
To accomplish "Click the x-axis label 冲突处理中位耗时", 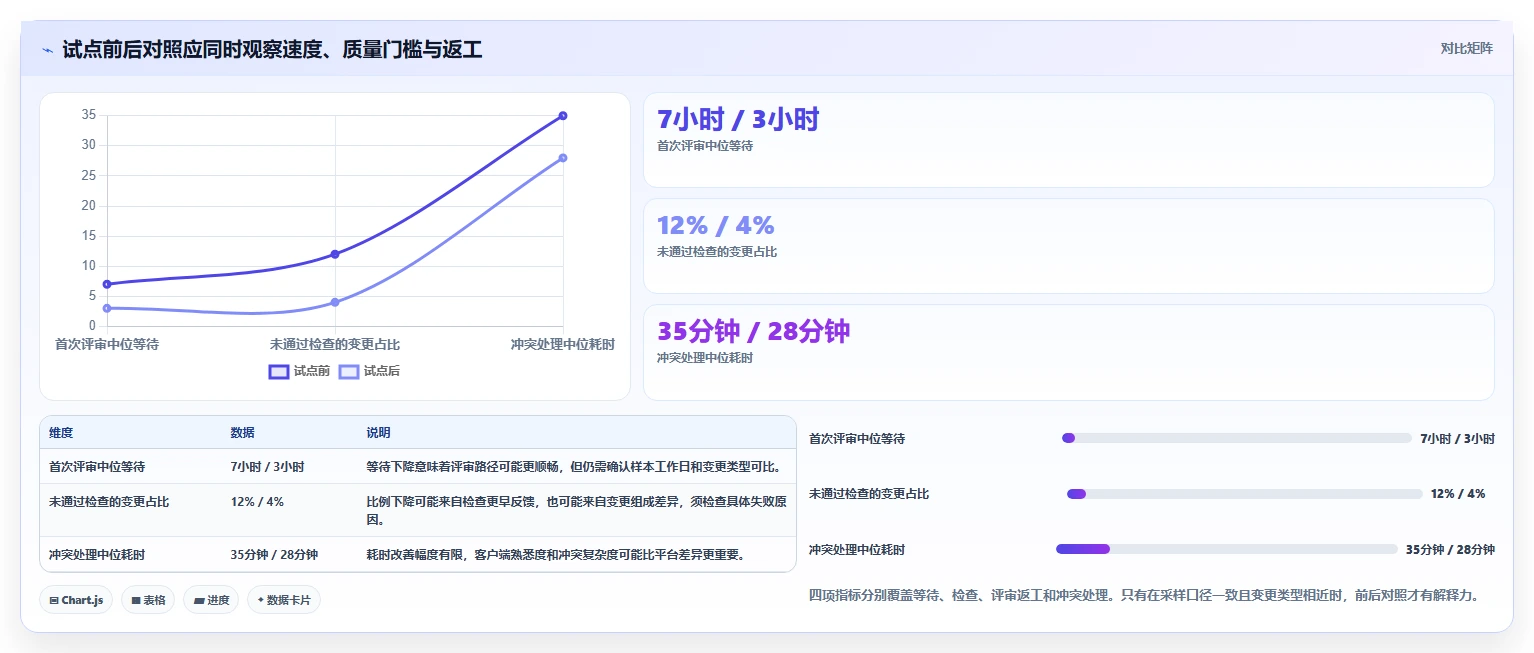I will pyautogui.click(x=563, y=344).
